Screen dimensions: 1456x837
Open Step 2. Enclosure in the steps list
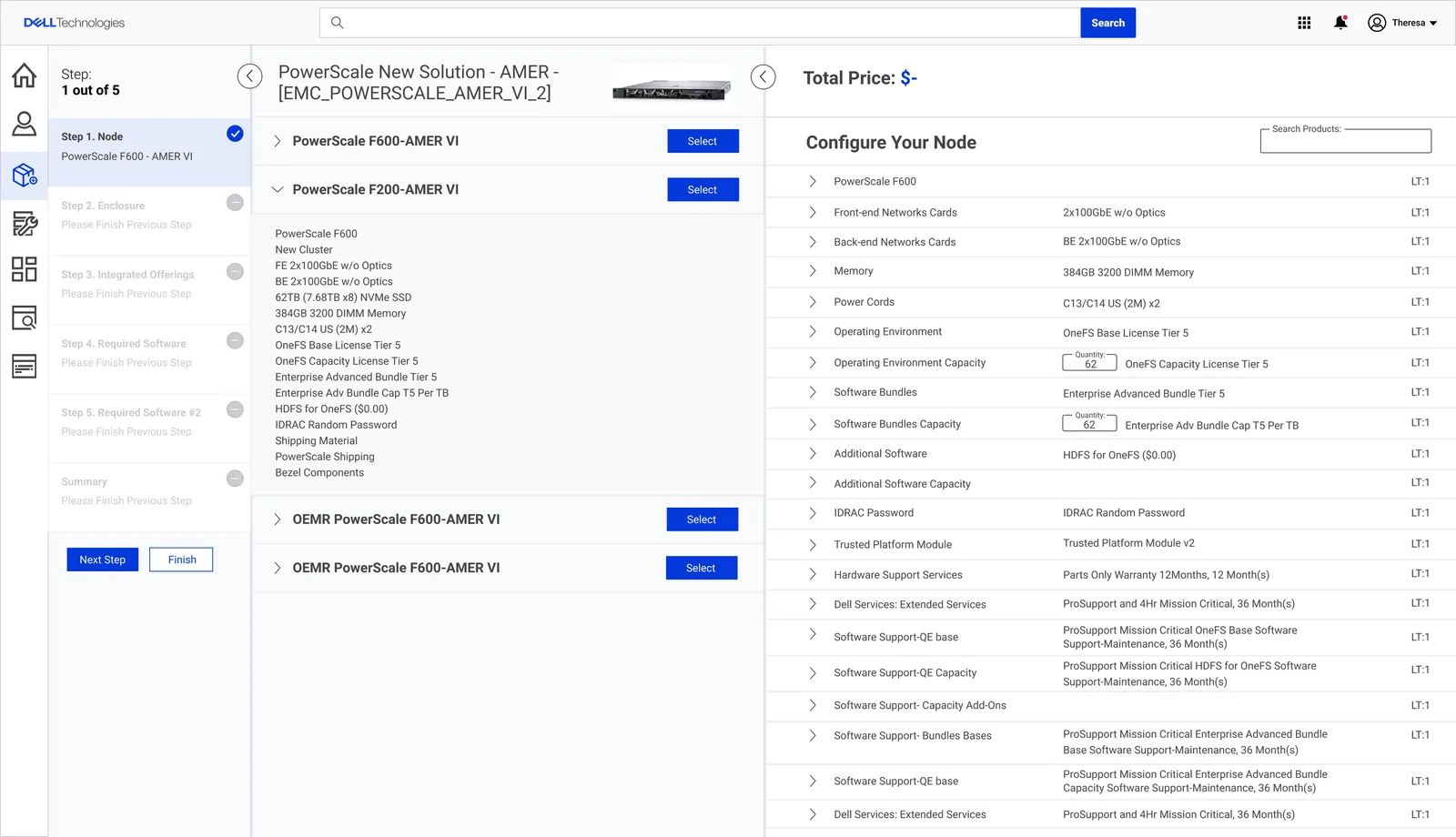point(149,221)
